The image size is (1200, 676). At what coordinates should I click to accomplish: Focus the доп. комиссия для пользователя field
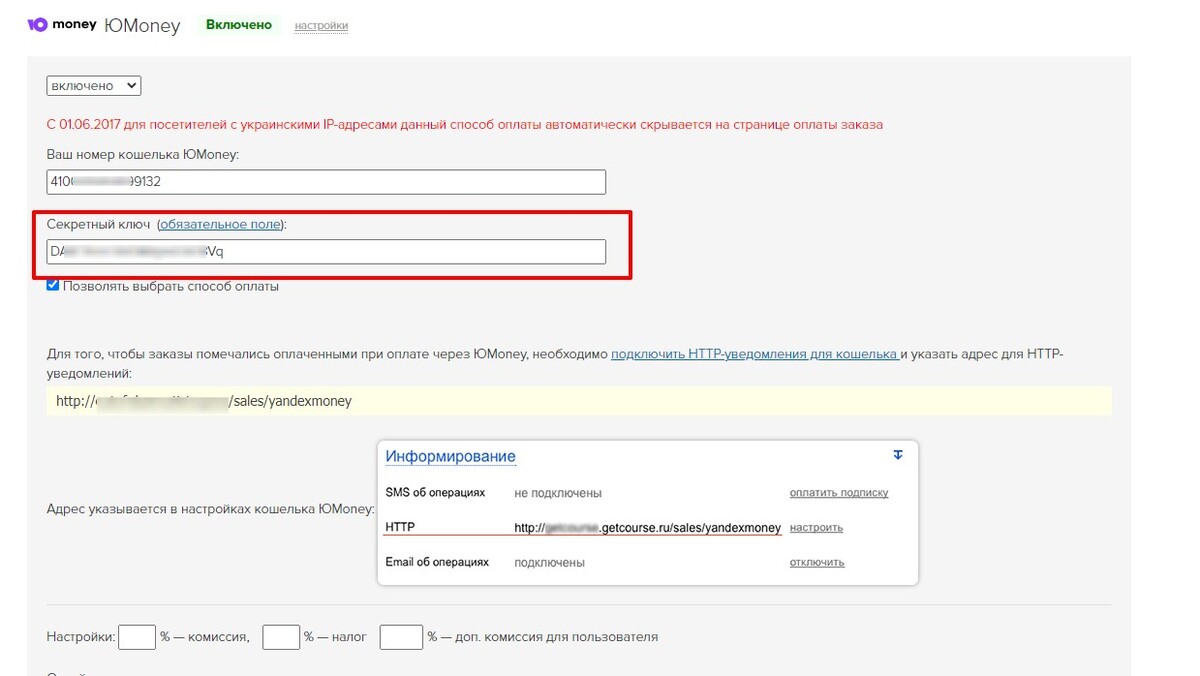[x=401, y=637]
